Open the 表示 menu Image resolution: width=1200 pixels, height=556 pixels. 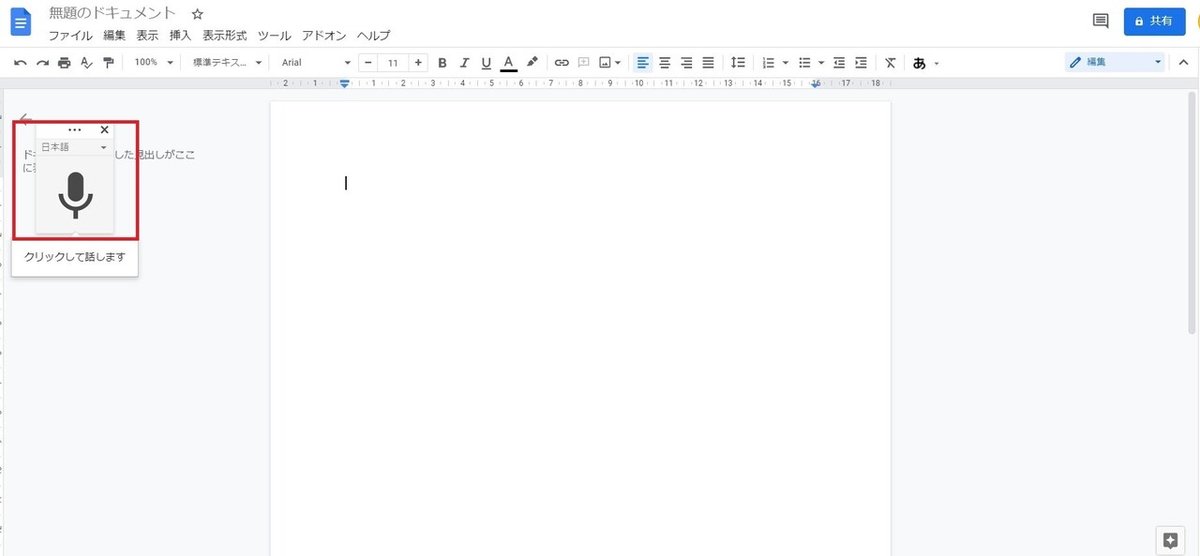(147, 35)
